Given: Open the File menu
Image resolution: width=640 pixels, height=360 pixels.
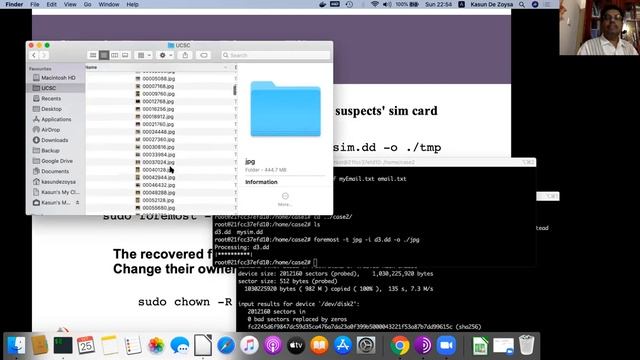Looking at the screenshot, I should pyautogui.click(x=35, y=4).
